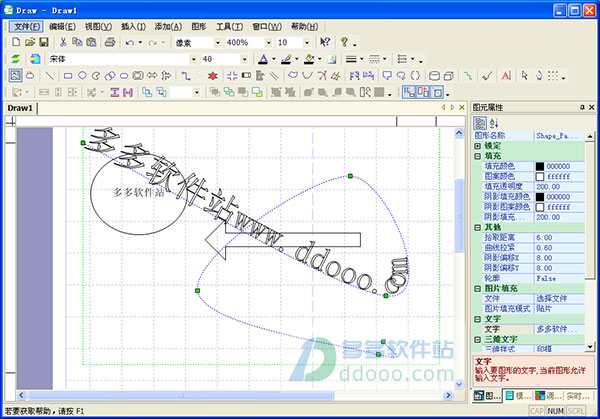The image size is (600, 419).
Task: Select the straight line drawing tool
Action: coord(49,76)
